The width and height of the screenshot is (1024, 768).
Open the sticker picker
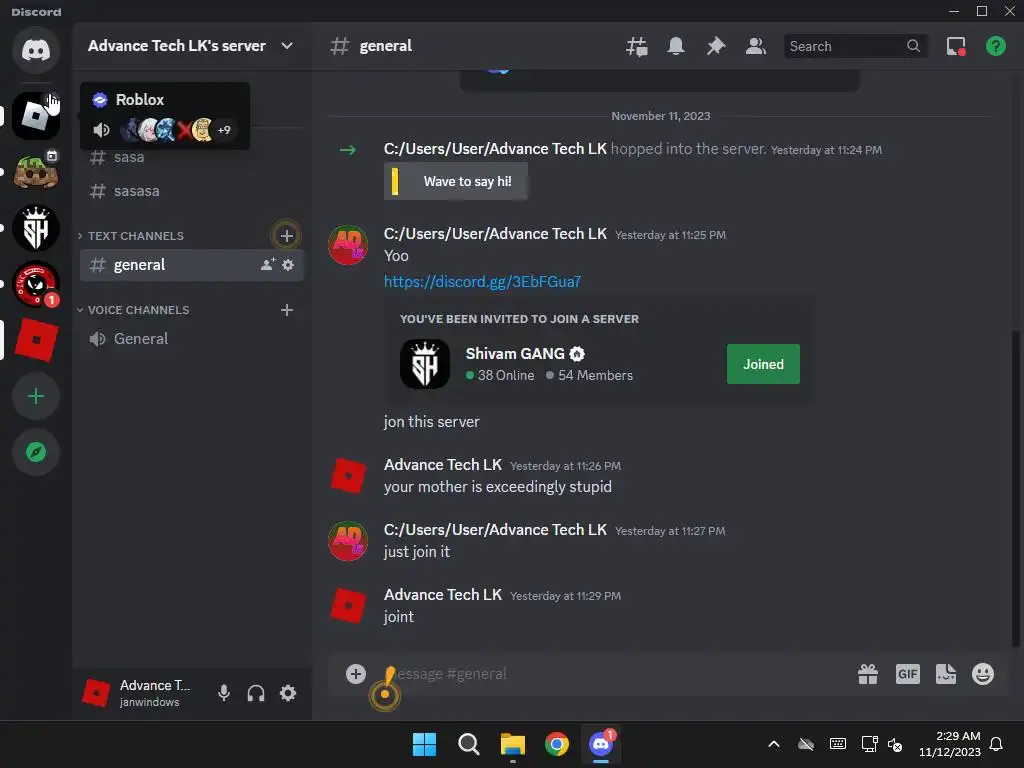point(946,674)
